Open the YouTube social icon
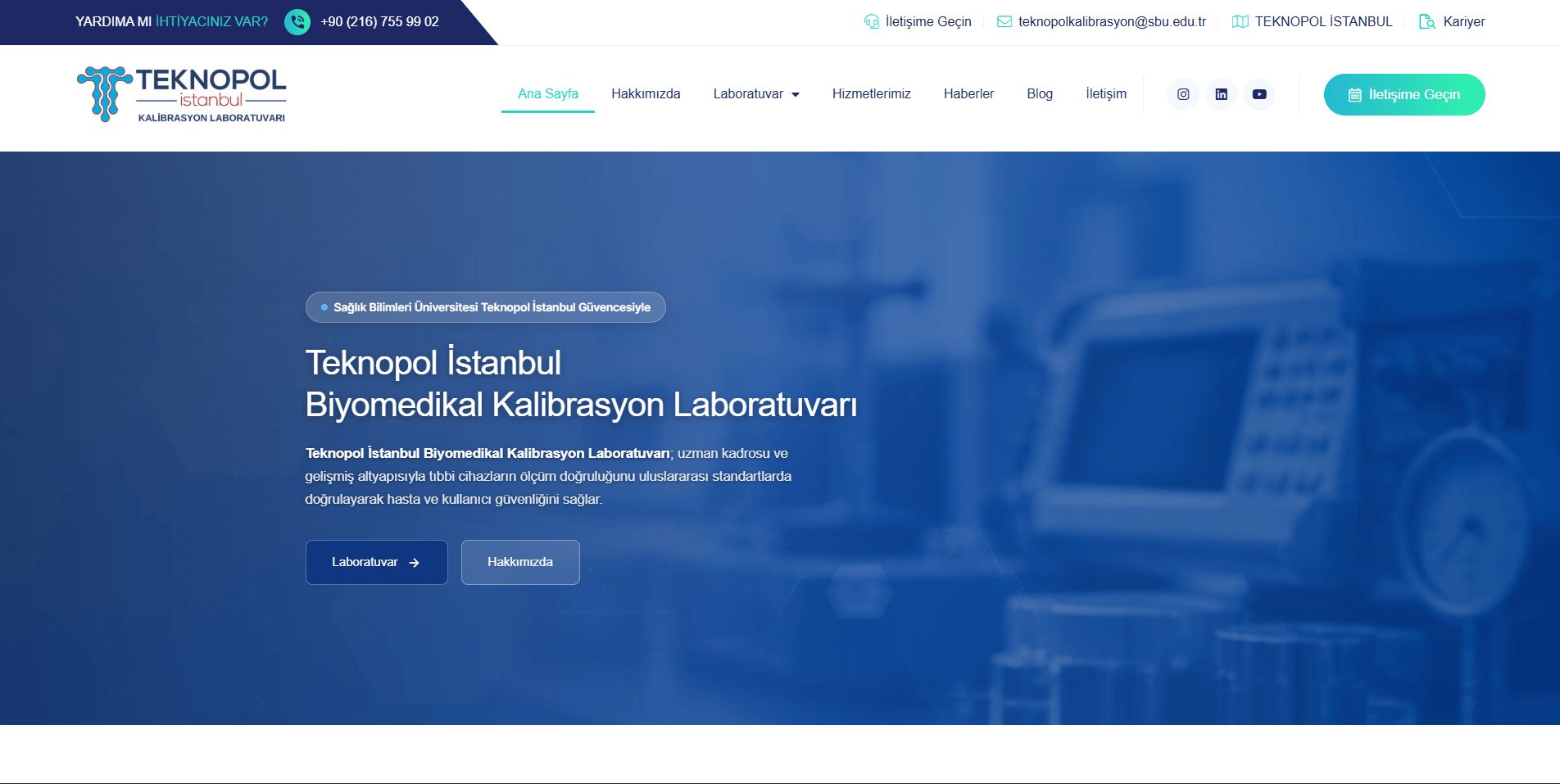The width and height of the screenshot is (1560, 784). pyautogui.click(x=1259, y=94)
